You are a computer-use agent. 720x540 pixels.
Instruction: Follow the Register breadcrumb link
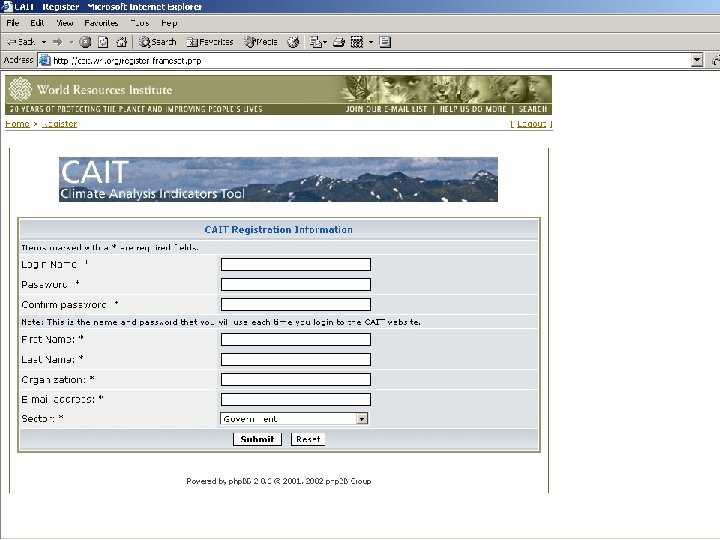pyautogui.click(x=60, y=124)
